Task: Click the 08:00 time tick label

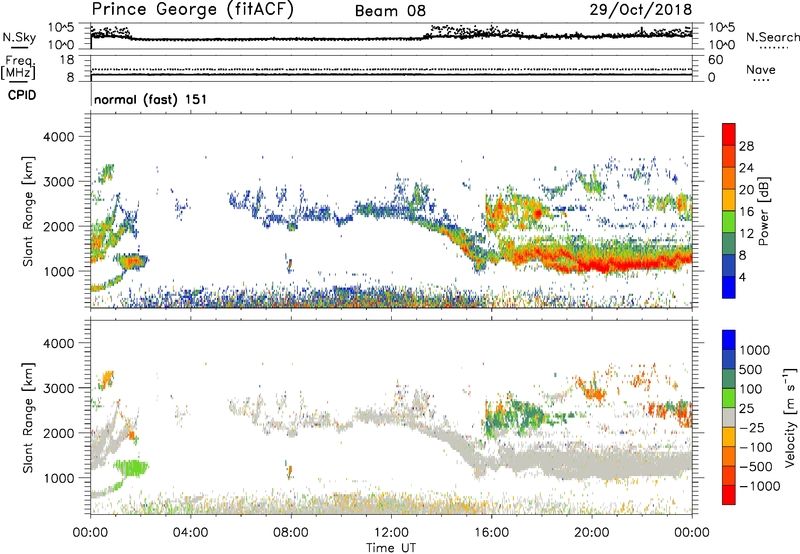Action: (291, 533)
